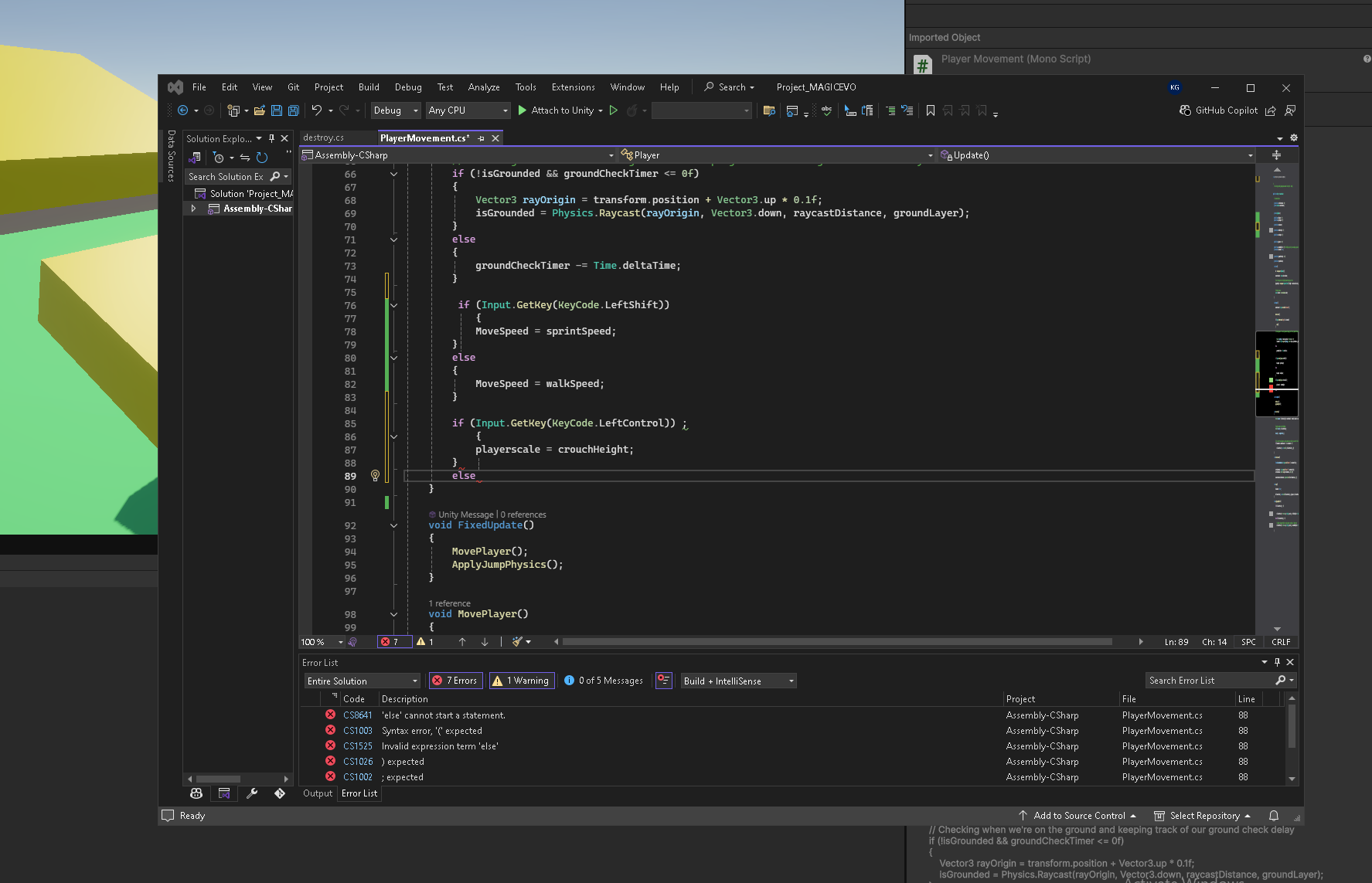The width and height of the screenshot is (1372, 883).
Task: Click the GitHub Copilot tab icon below Solution Explorer
Action: (x=196, y=793)
